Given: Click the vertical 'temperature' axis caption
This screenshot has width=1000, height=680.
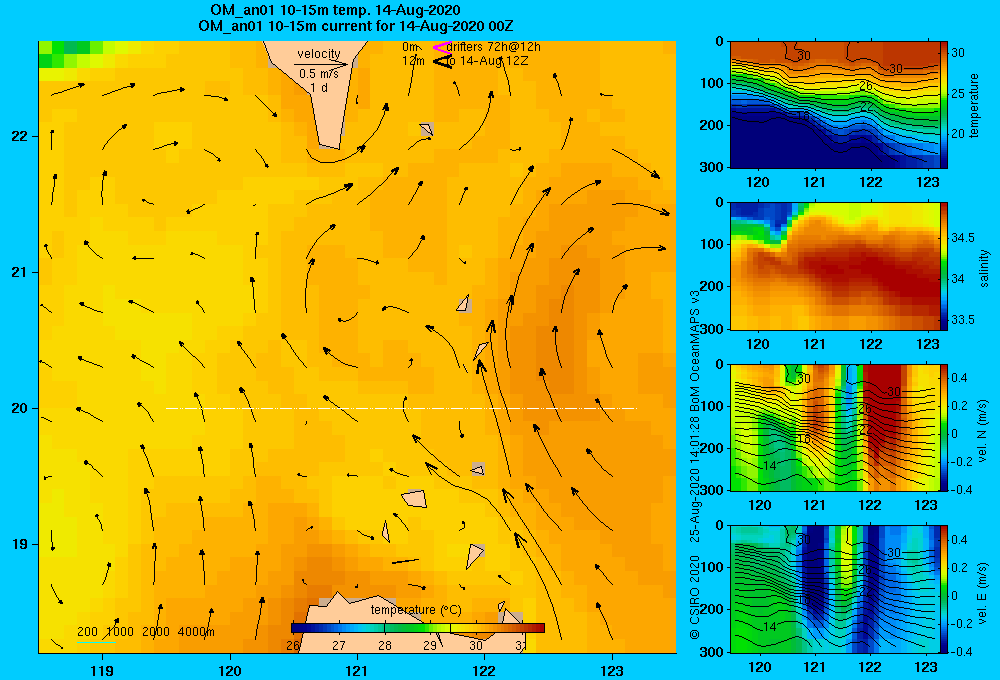Looking at the screenshot, I should click(x=974, y=105).
